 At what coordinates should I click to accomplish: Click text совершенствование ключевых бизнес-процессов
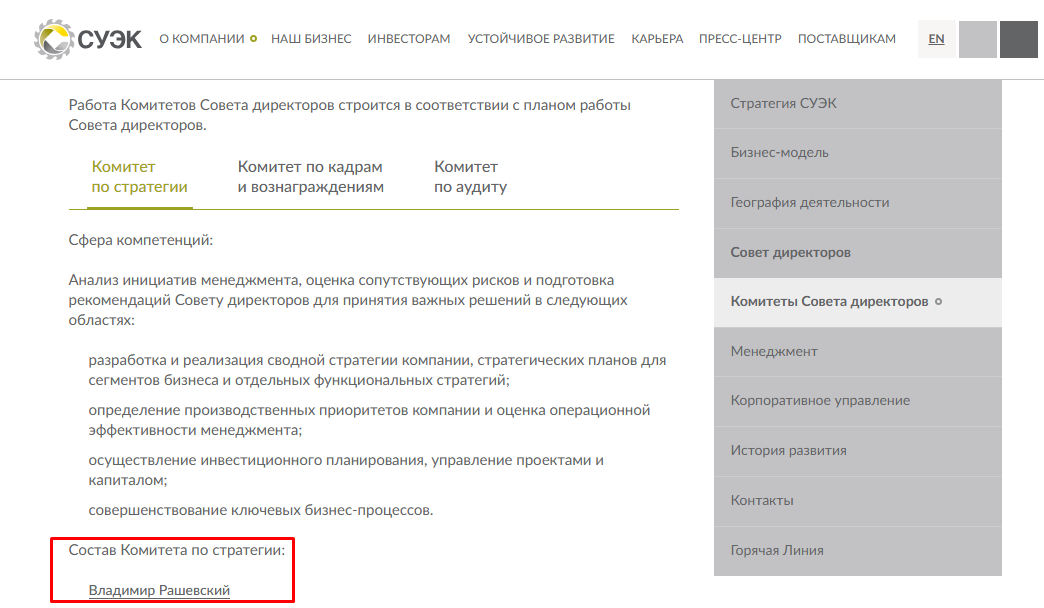(x=260, y=510)
